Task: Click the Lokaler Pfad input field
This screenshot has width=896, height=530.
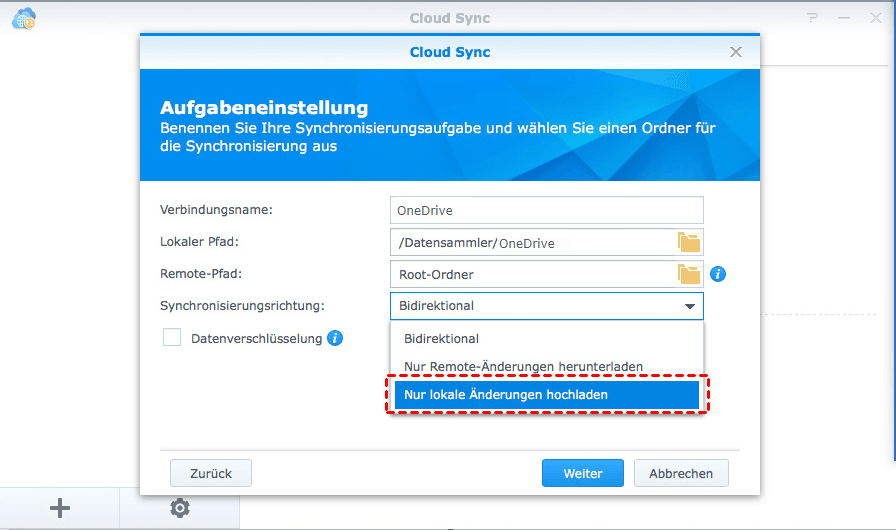Action: tap(532, 242)
